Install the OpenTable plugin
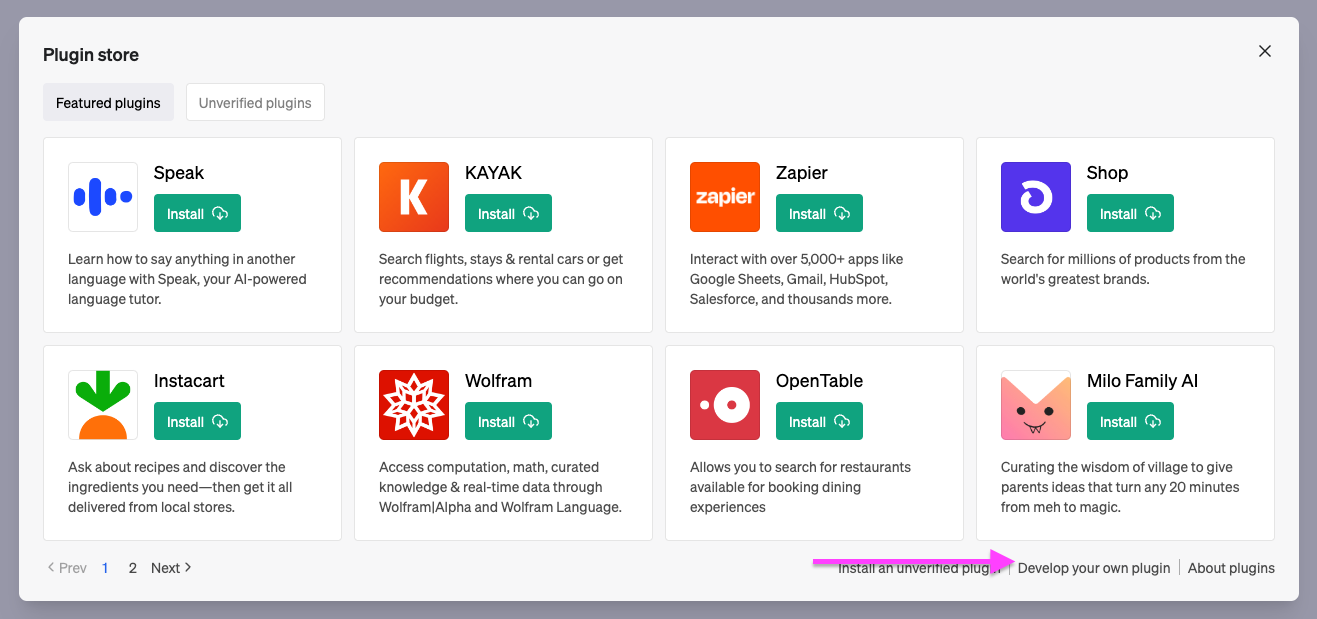Screen dimensions: 1317x619 (819, 422)
